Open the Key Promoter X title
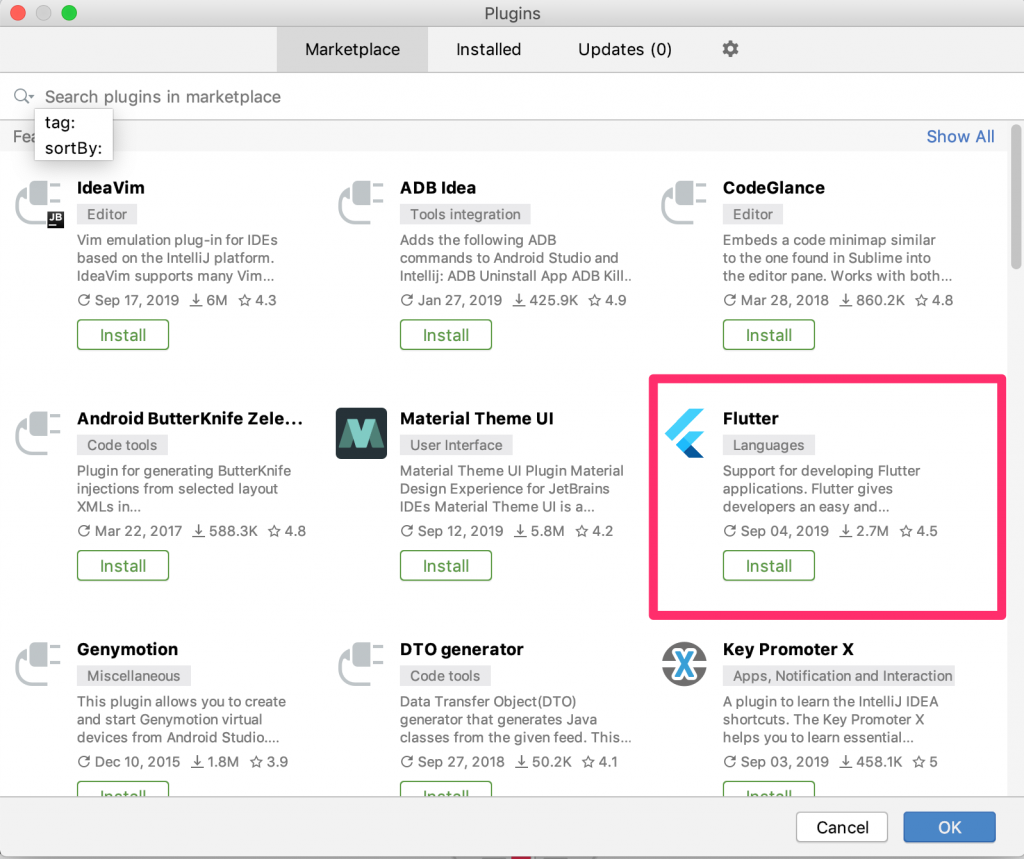 coord(788,649)
